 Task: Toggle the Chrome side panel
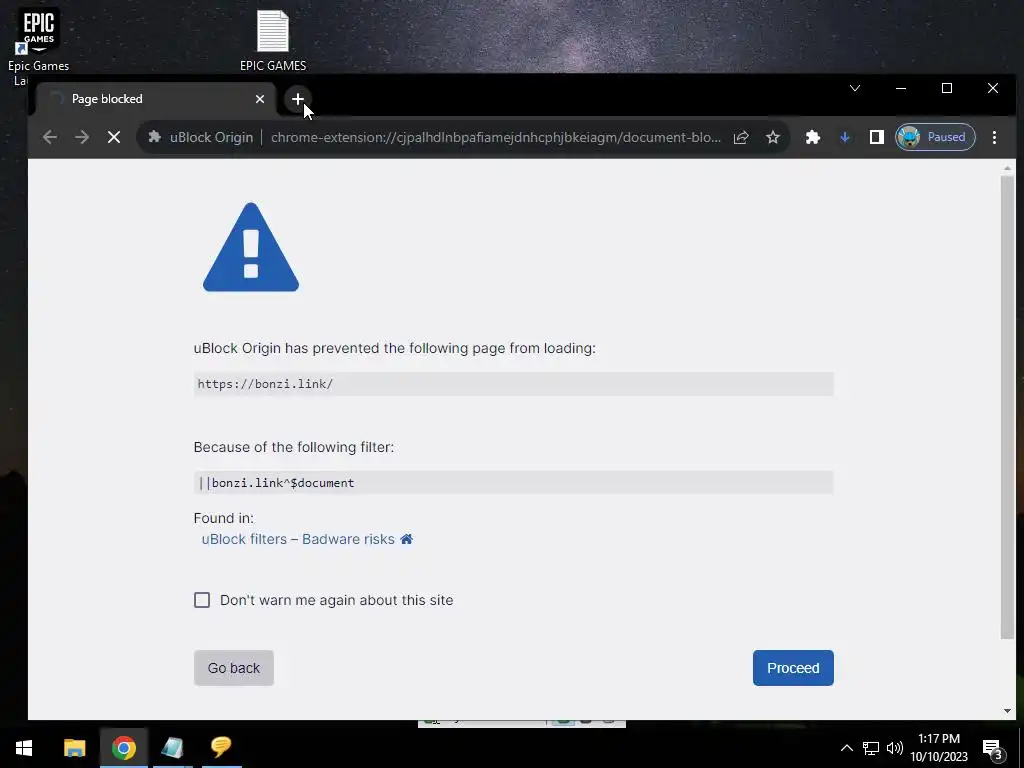click(x=876, y=137)
